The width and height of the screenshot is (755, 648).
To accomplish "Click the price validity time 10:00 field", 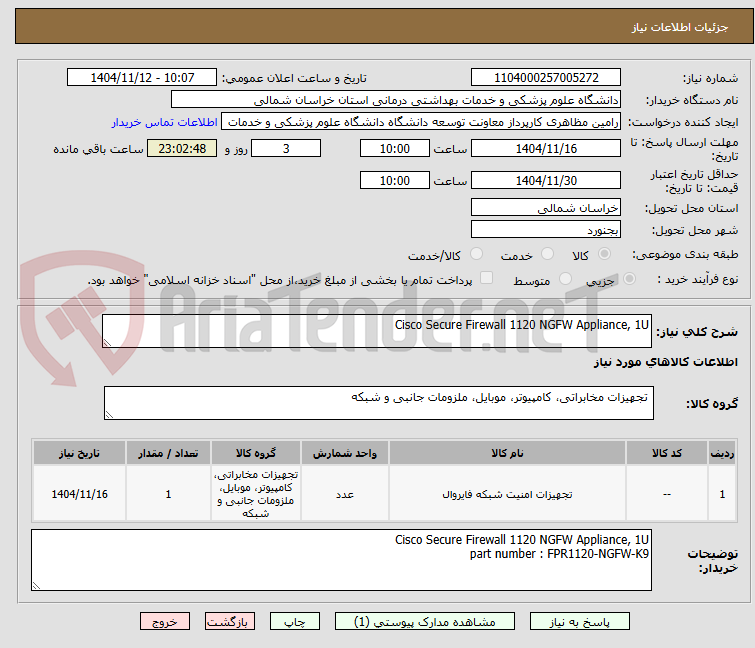I will click(x=395, y=180).
